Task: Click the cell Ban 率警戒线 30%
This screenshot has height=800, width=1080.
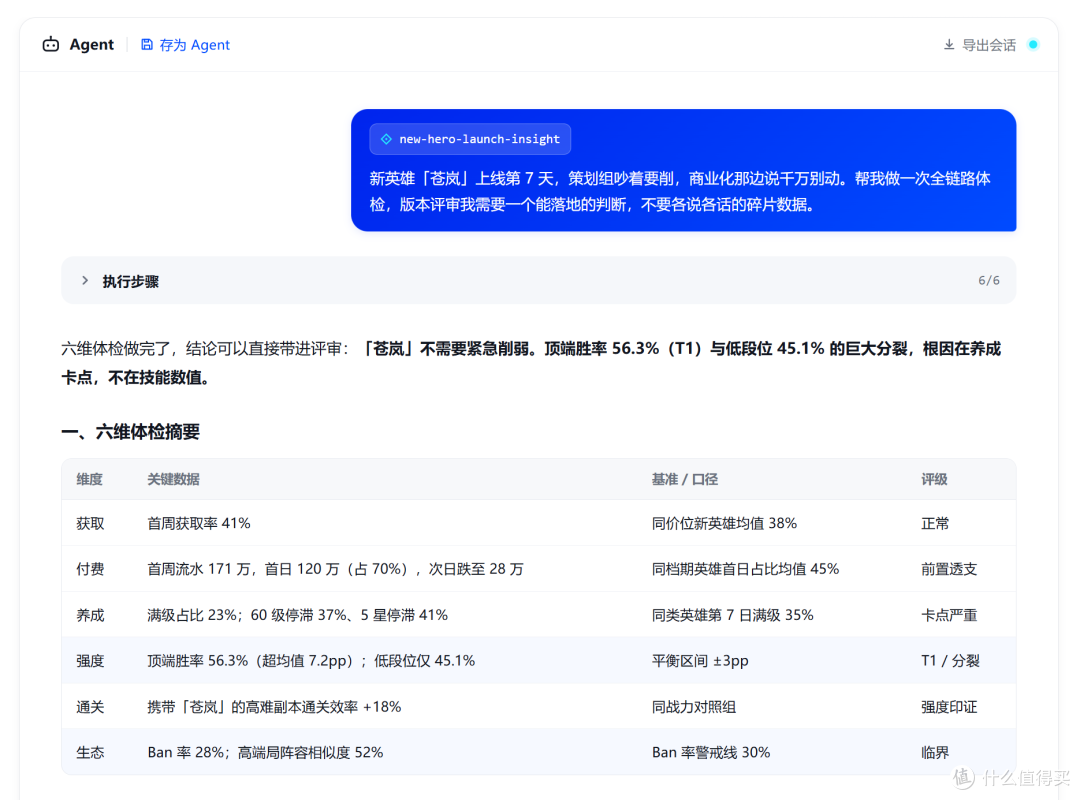Action: [711, 752]
